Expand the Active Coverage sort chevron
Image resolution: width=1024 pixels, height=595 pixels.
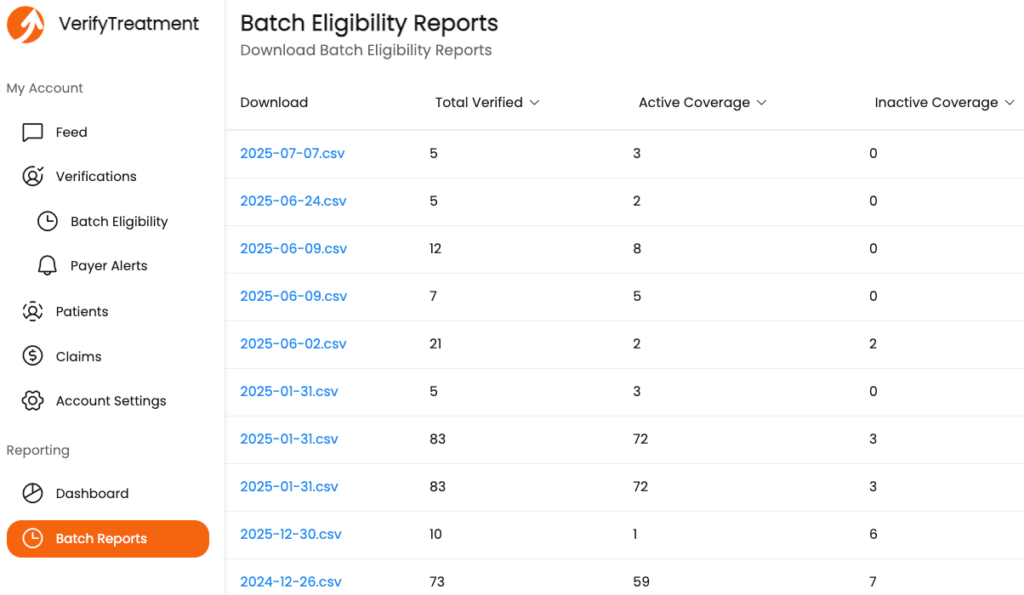coord(761,103)
